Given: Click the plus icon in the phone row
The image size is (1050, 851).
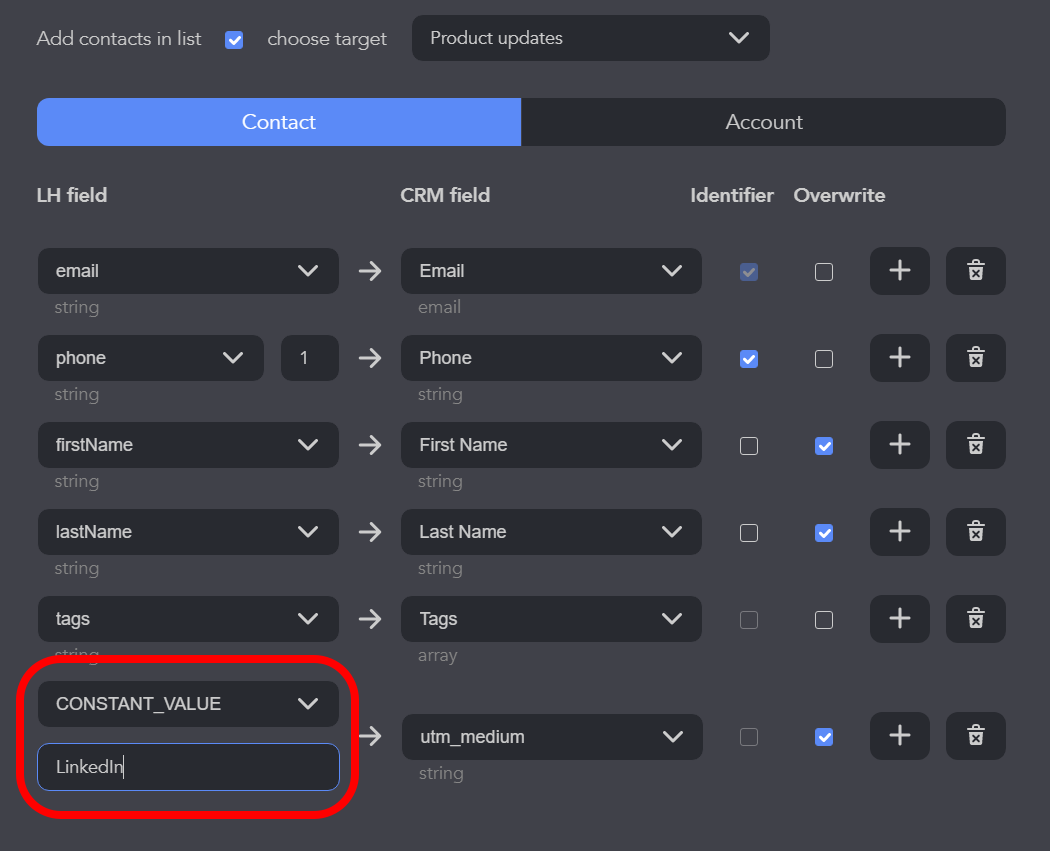Looking at the screenshot, I should click(x=899, y=358).
